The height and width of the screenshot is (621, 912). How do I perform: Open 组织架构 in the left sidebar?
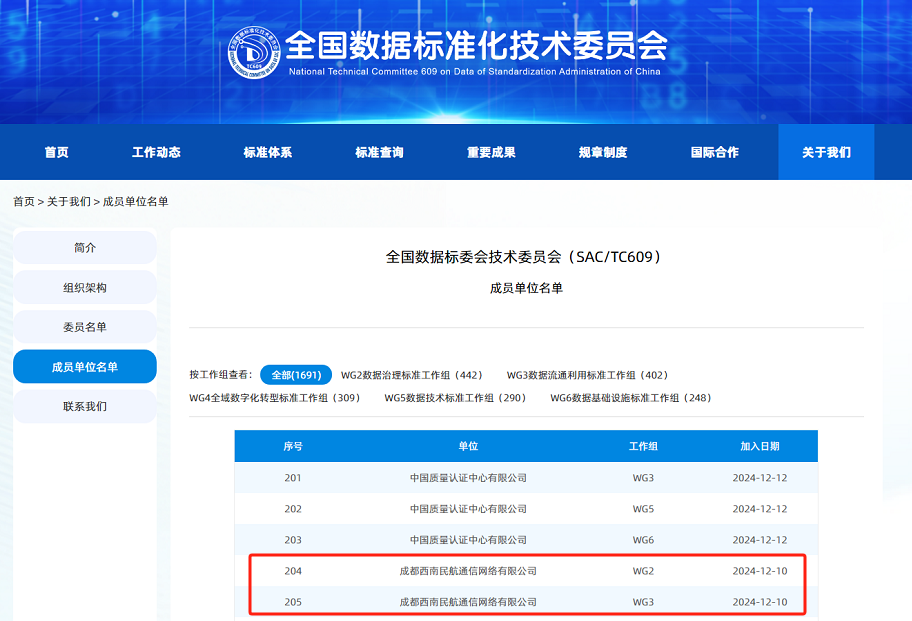coord(85,288)
